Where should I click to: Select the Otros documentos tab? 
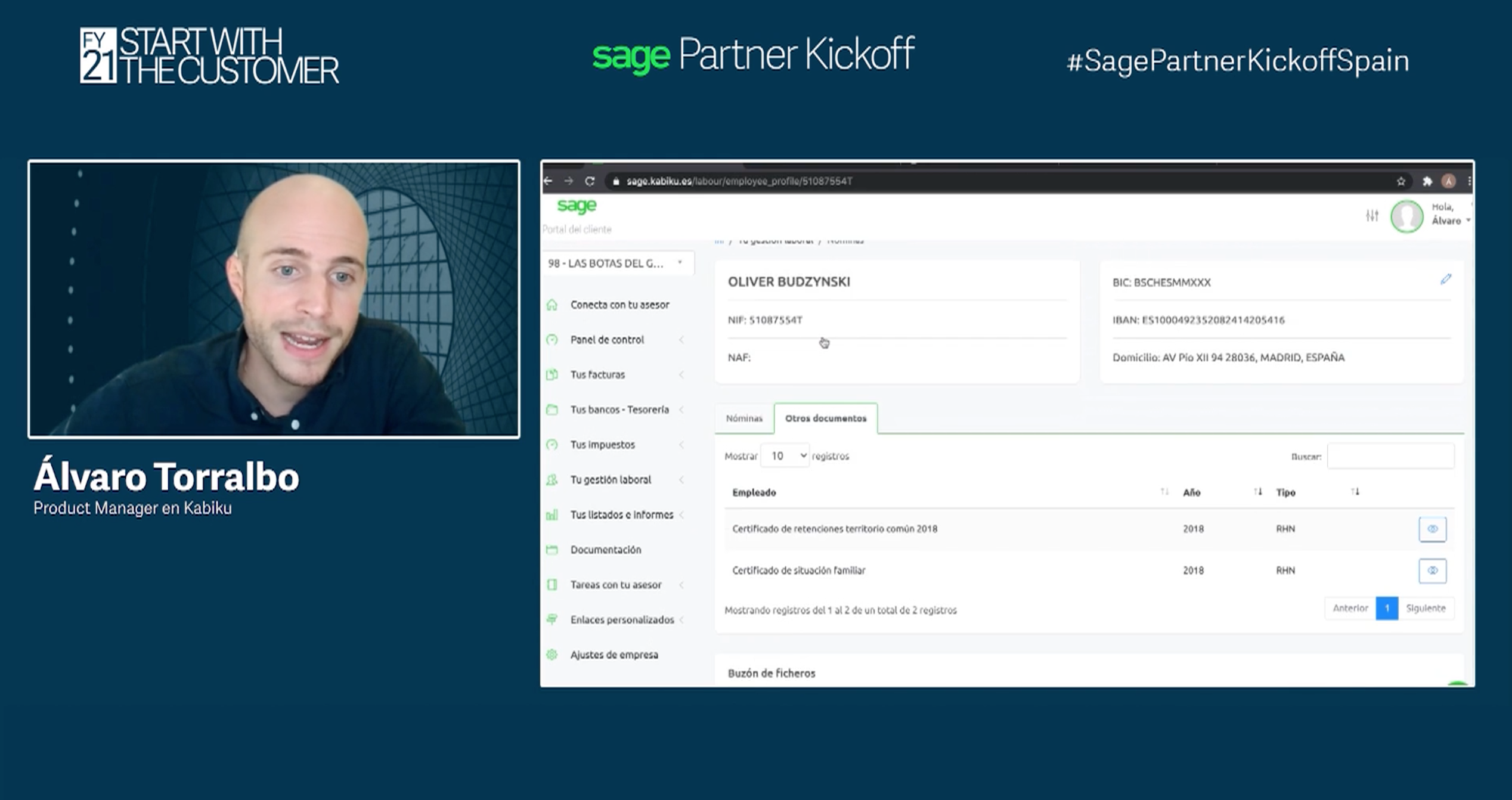tap(826, 418)
